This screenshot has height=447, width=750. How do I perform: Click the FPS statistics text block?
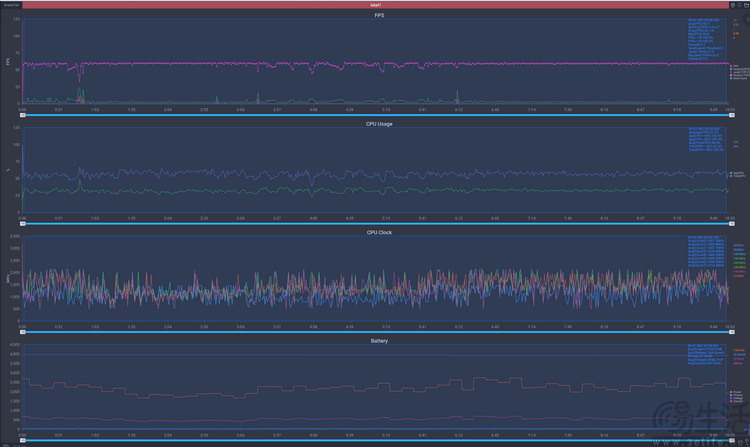pyautogui.click(x=706, y=39)
